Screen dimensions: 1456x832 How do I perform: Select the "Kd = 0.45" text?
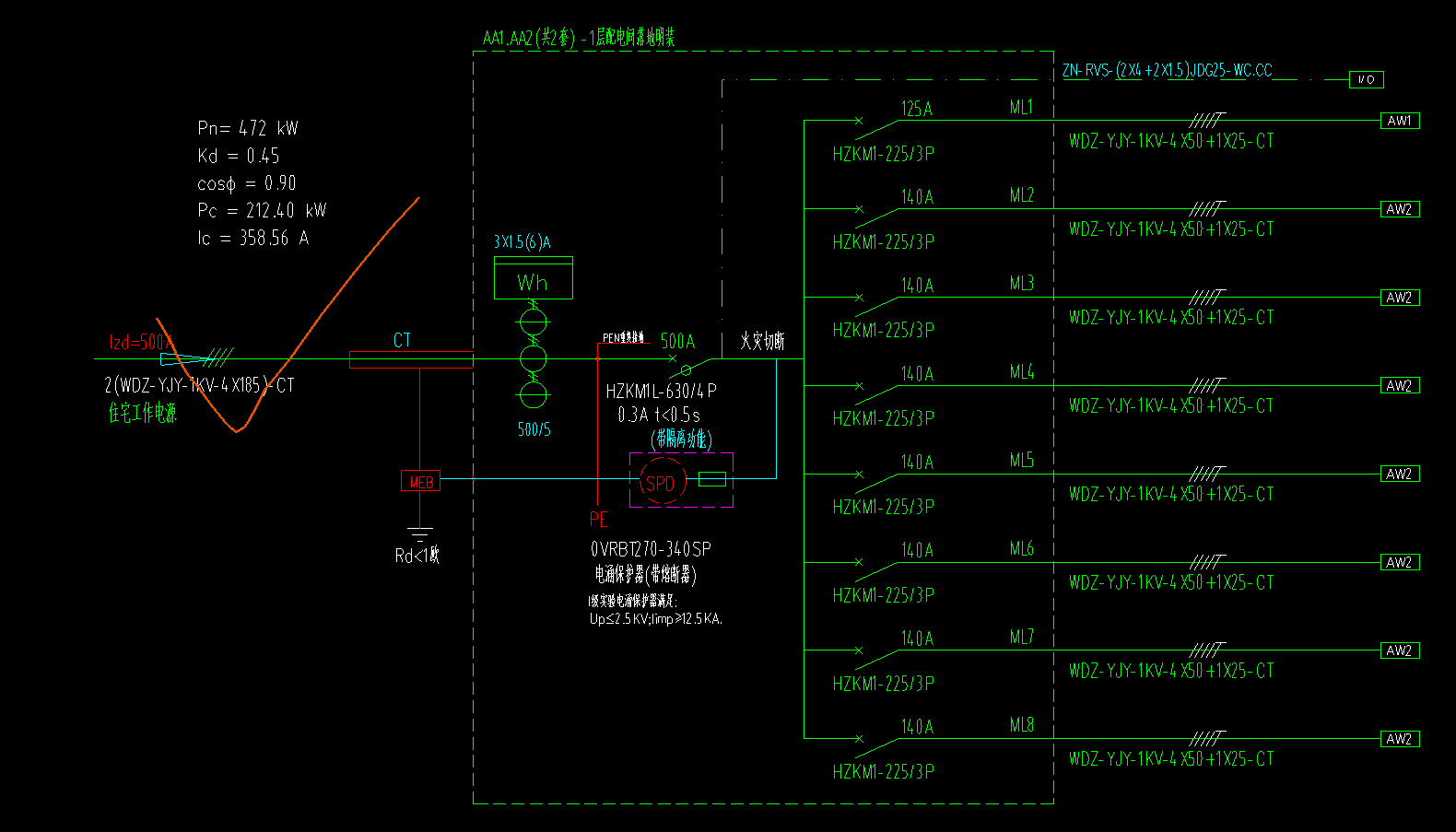point(239,156)
